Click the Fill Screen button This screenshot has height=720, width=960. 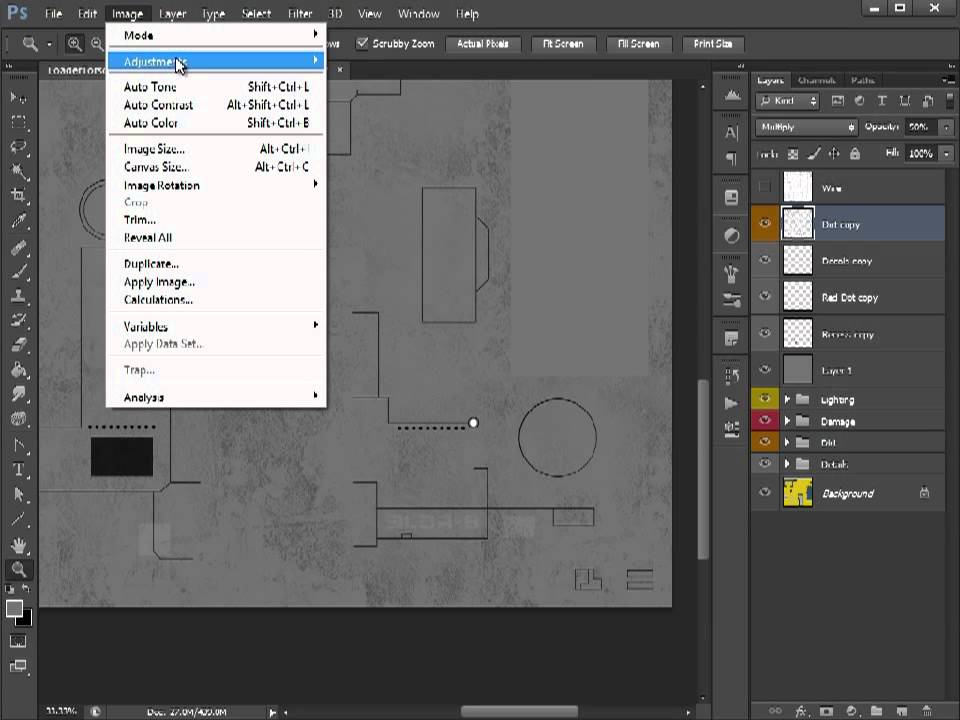point(639,44)
